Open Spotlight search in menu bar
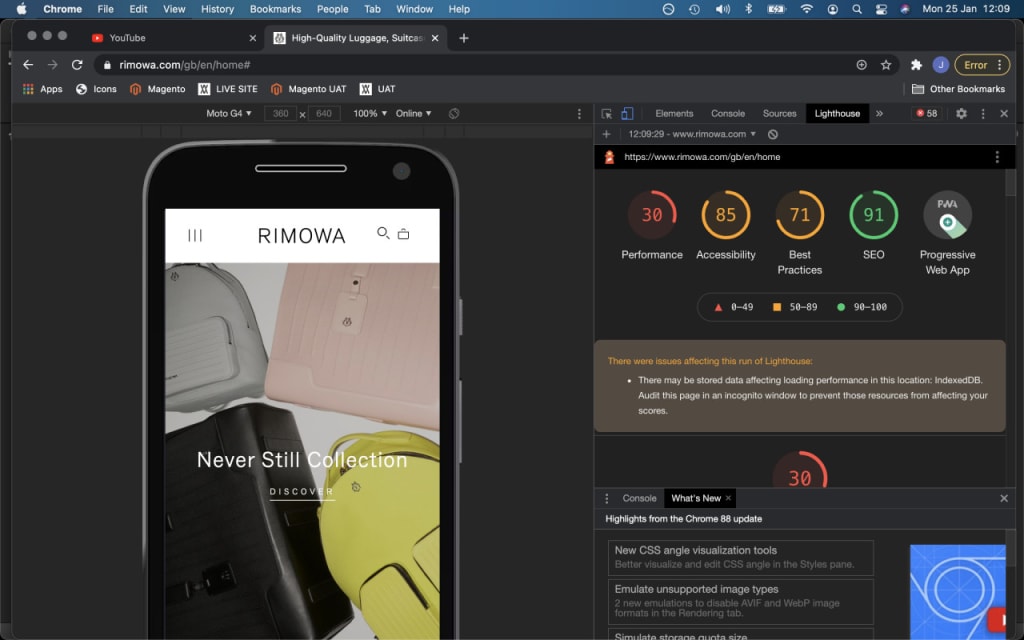 [x=856, y=9]
